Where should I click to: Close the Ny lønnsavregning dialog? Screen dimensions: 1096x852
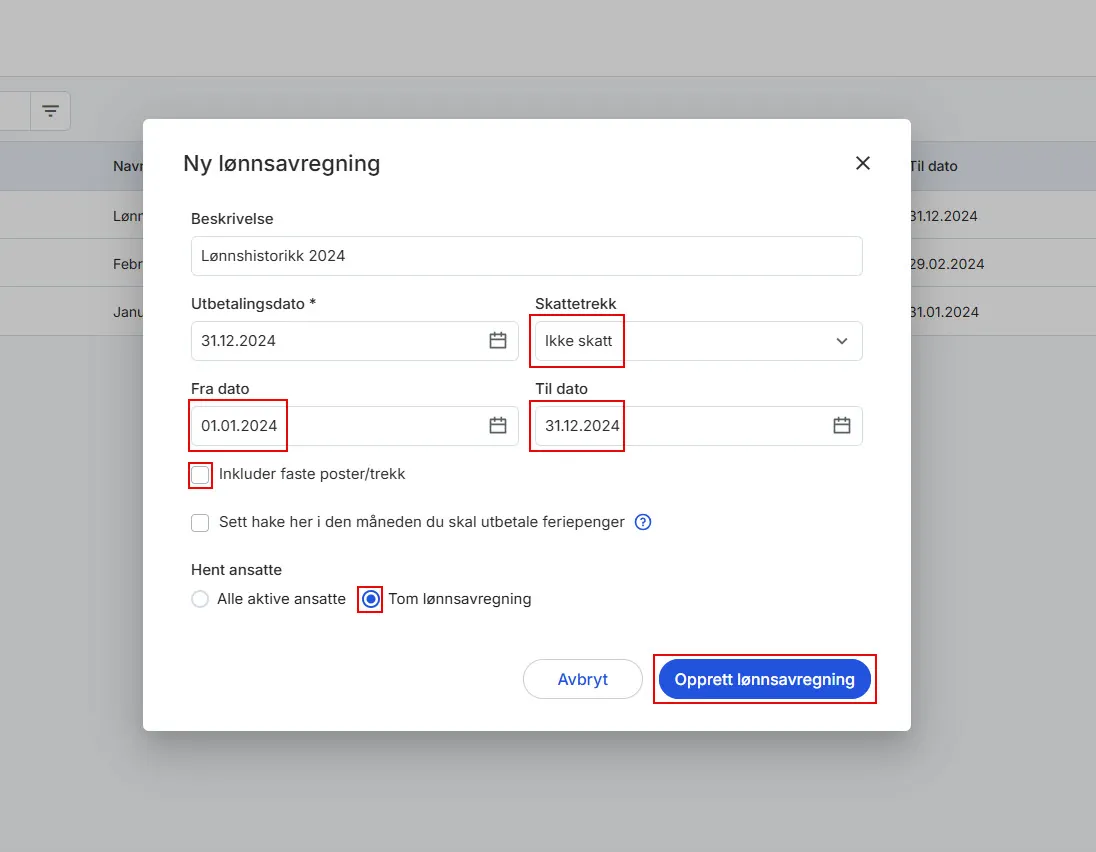862,162
